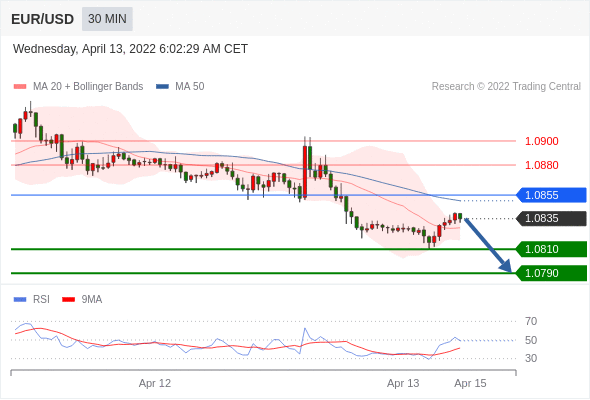This screenshot has height=400, width=590.
Task: Click the RSI 30 level label
Action: point(531,358)
